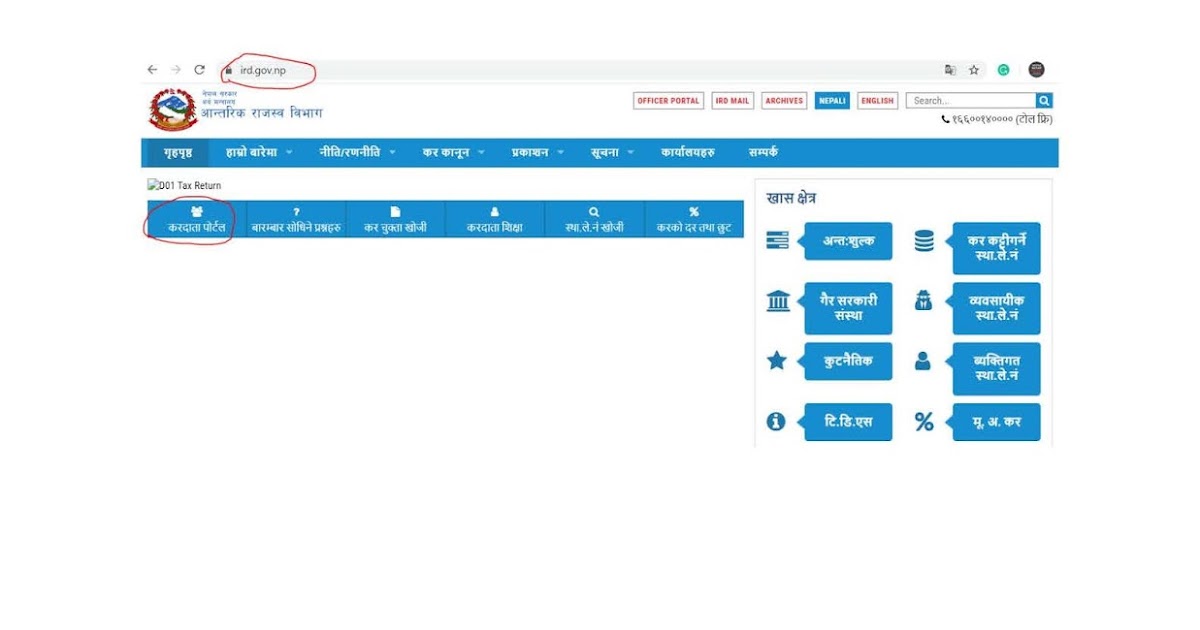This screenshot has height=630, width=1200.
Task: Open कर चुक्ता खोजी tab
Action: [395, 219]
